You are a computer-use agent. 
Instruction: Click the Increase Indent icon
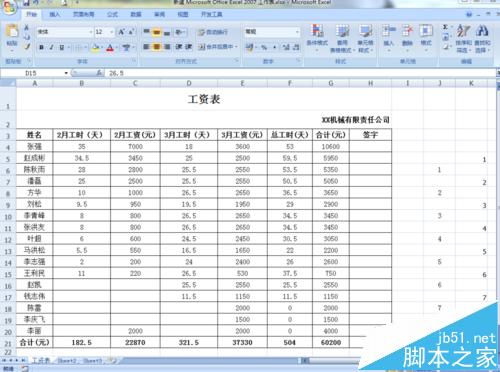click(x=188, y=47)
